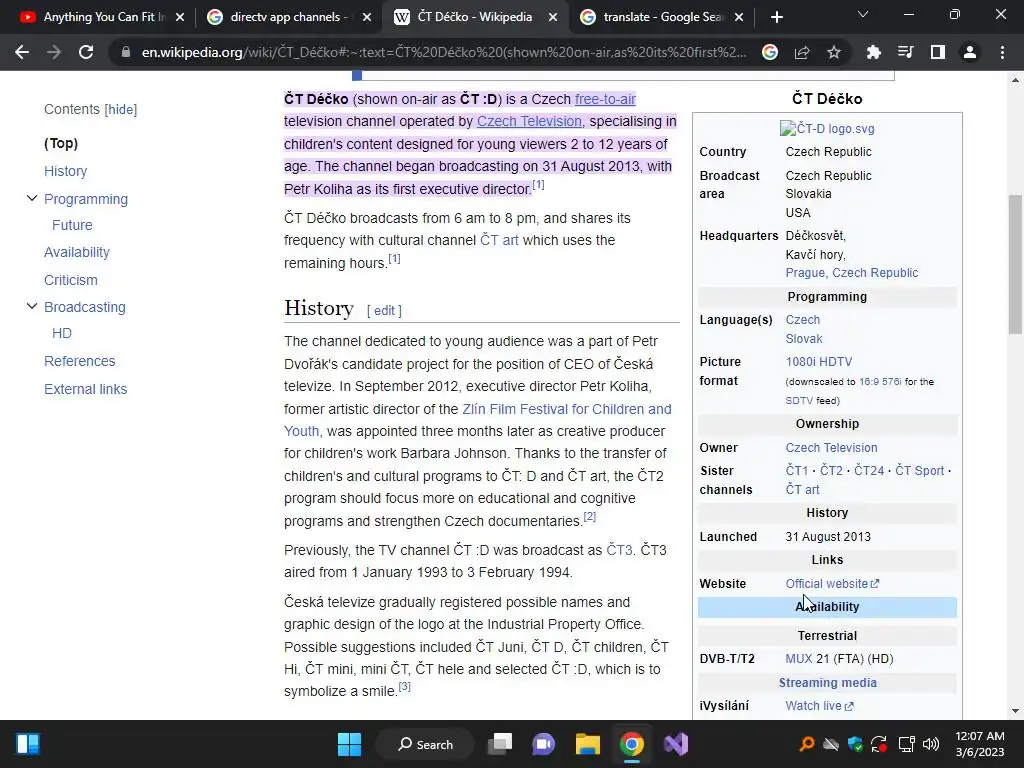
Task: Click the site lock icon in address bar
Action: (125, 52)
